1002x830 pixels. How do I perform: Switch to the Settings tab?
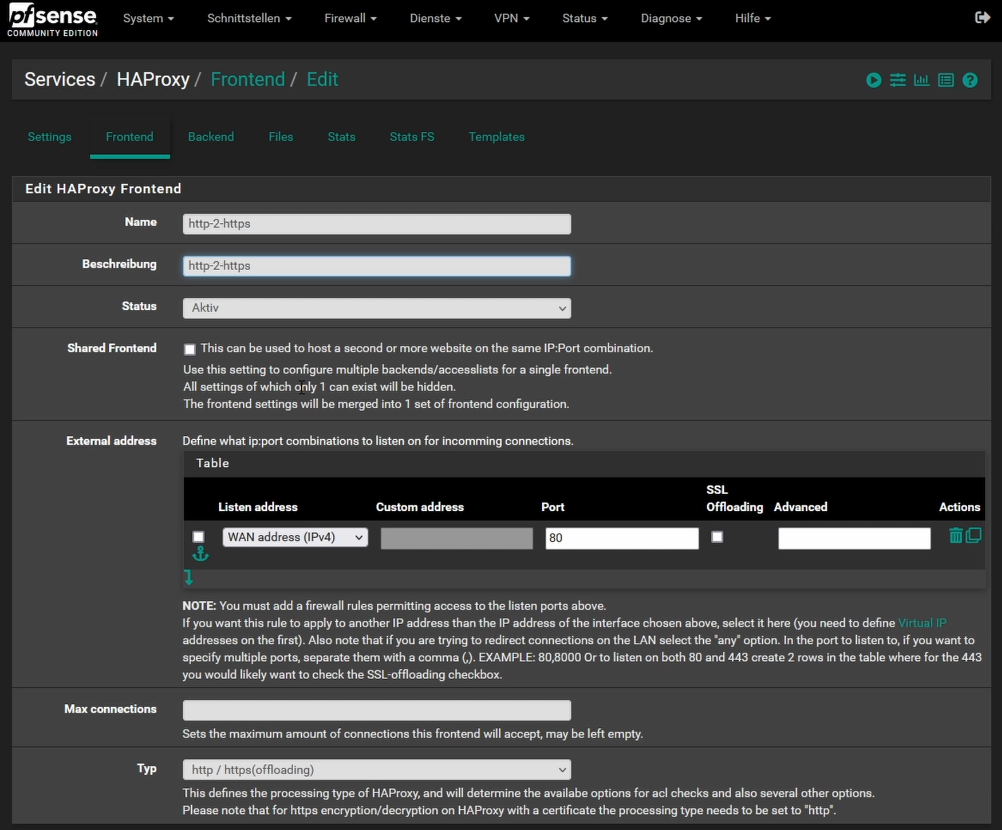coord(50,137)
